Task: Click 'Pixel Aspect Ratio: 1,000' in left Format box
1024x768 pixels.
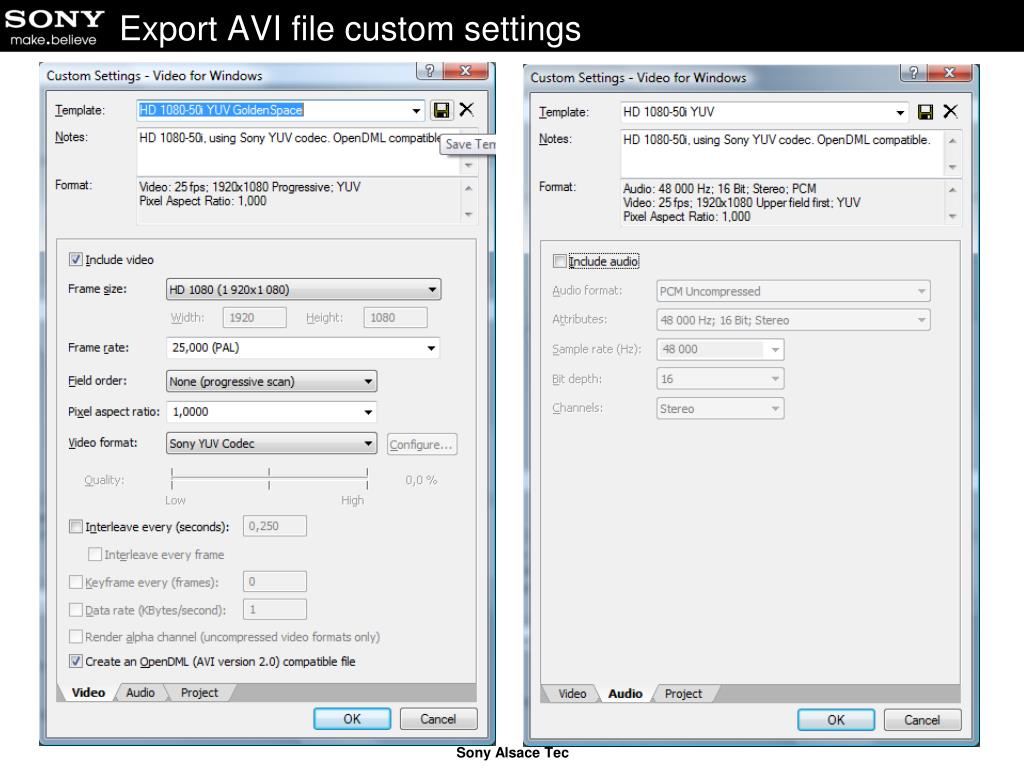Action: pyautogui.click(x=202, y=201)
